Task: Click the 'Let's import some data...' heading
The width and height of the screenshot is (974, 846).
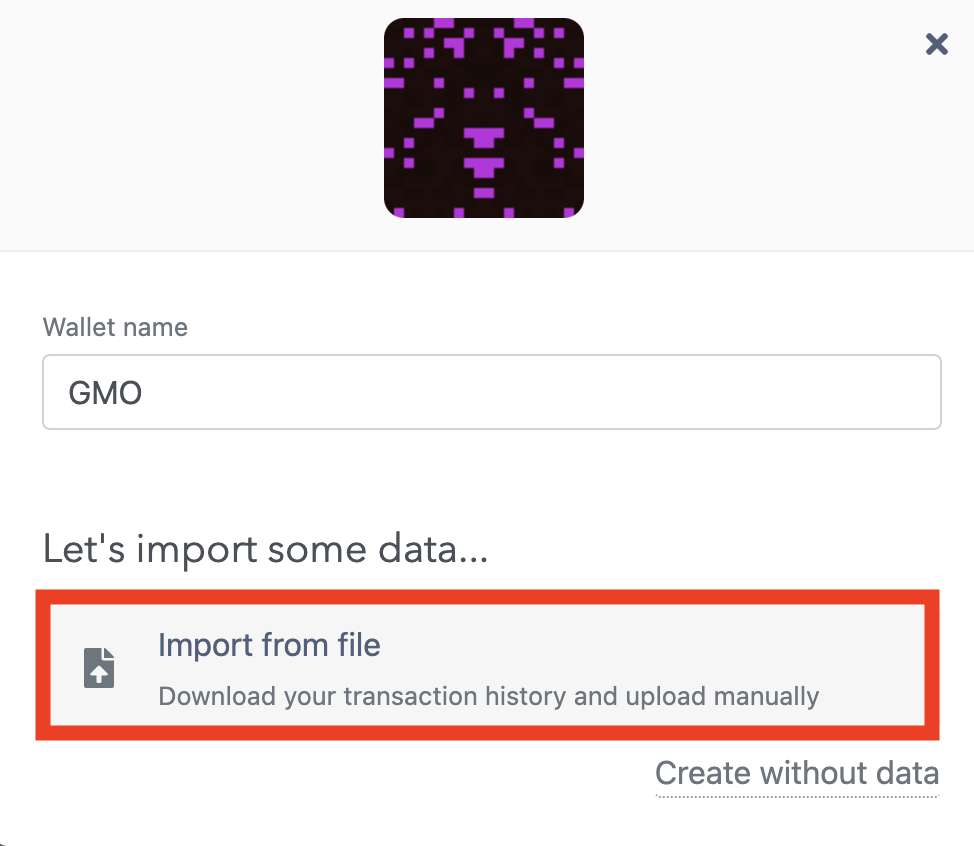Action: click(265, 549)
